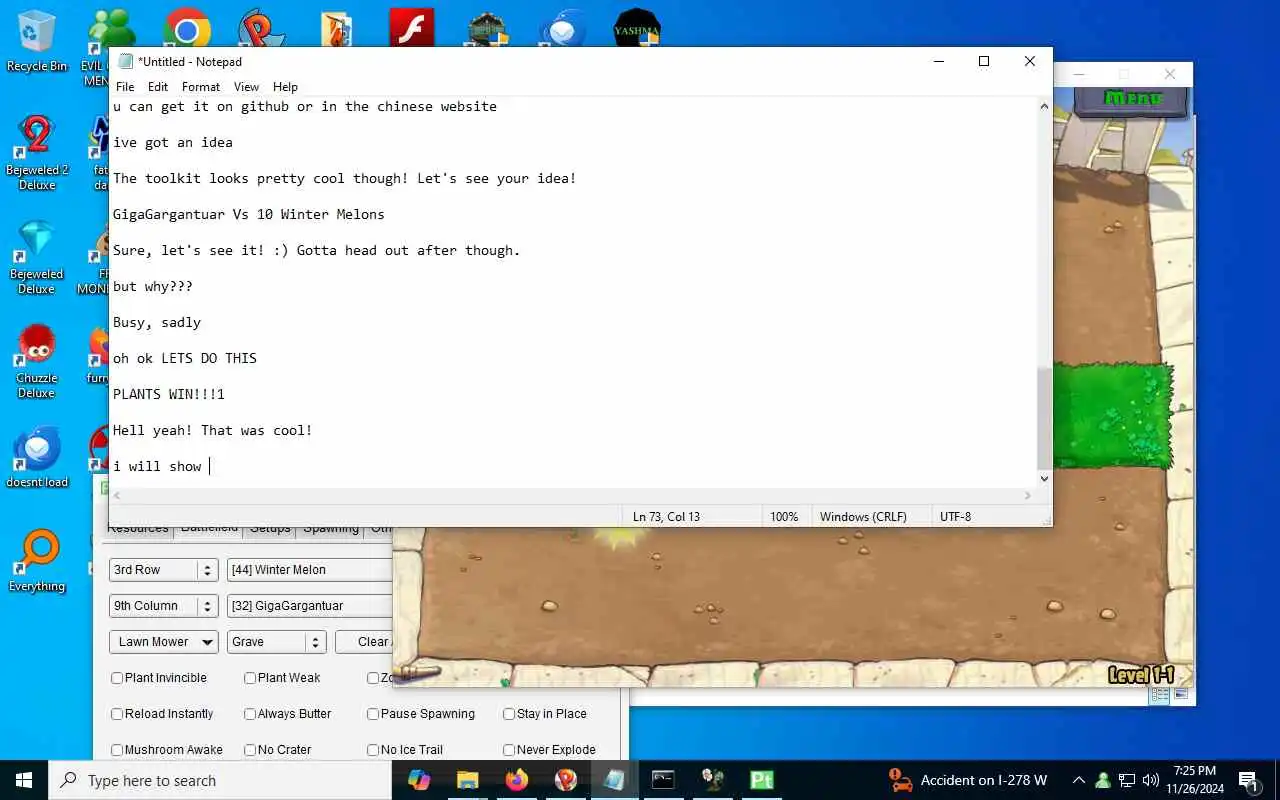Screen dimensions: 1280x800
Task: Open Copilot from the taskbar
Action: 419,780
